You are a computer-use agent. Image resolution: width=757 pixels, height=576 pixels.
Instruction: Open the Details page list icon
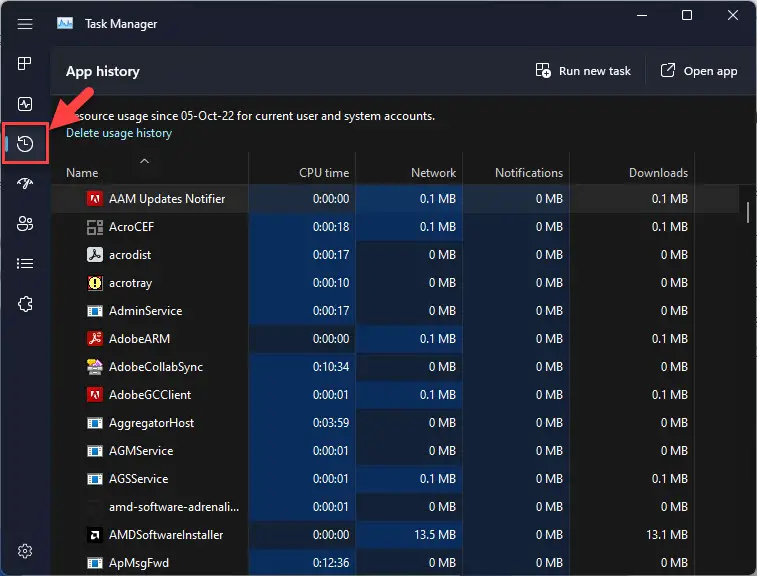click(25, 264)
